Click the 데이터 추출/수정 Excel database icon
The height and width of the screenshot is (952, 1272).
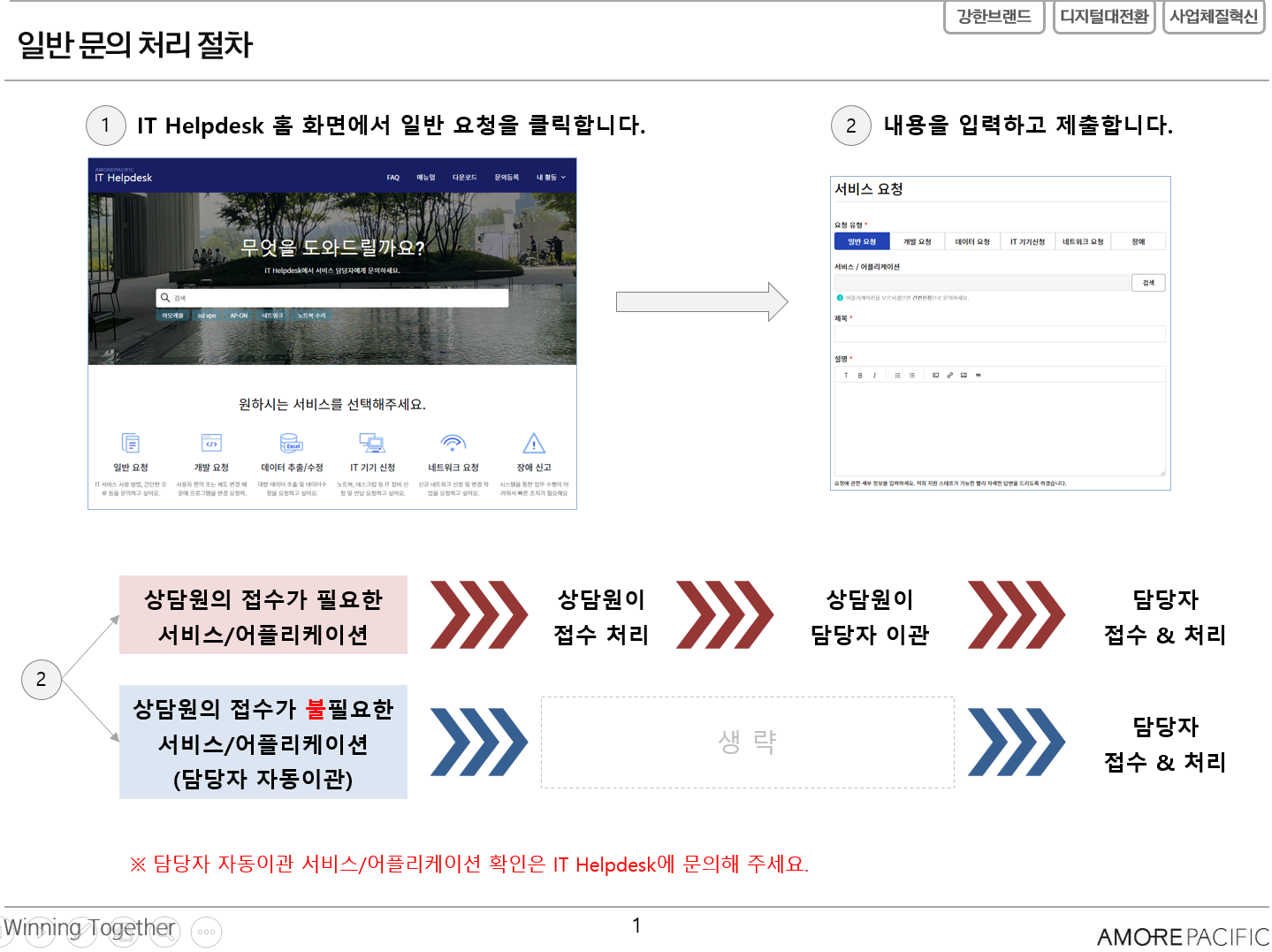point(292,443)
